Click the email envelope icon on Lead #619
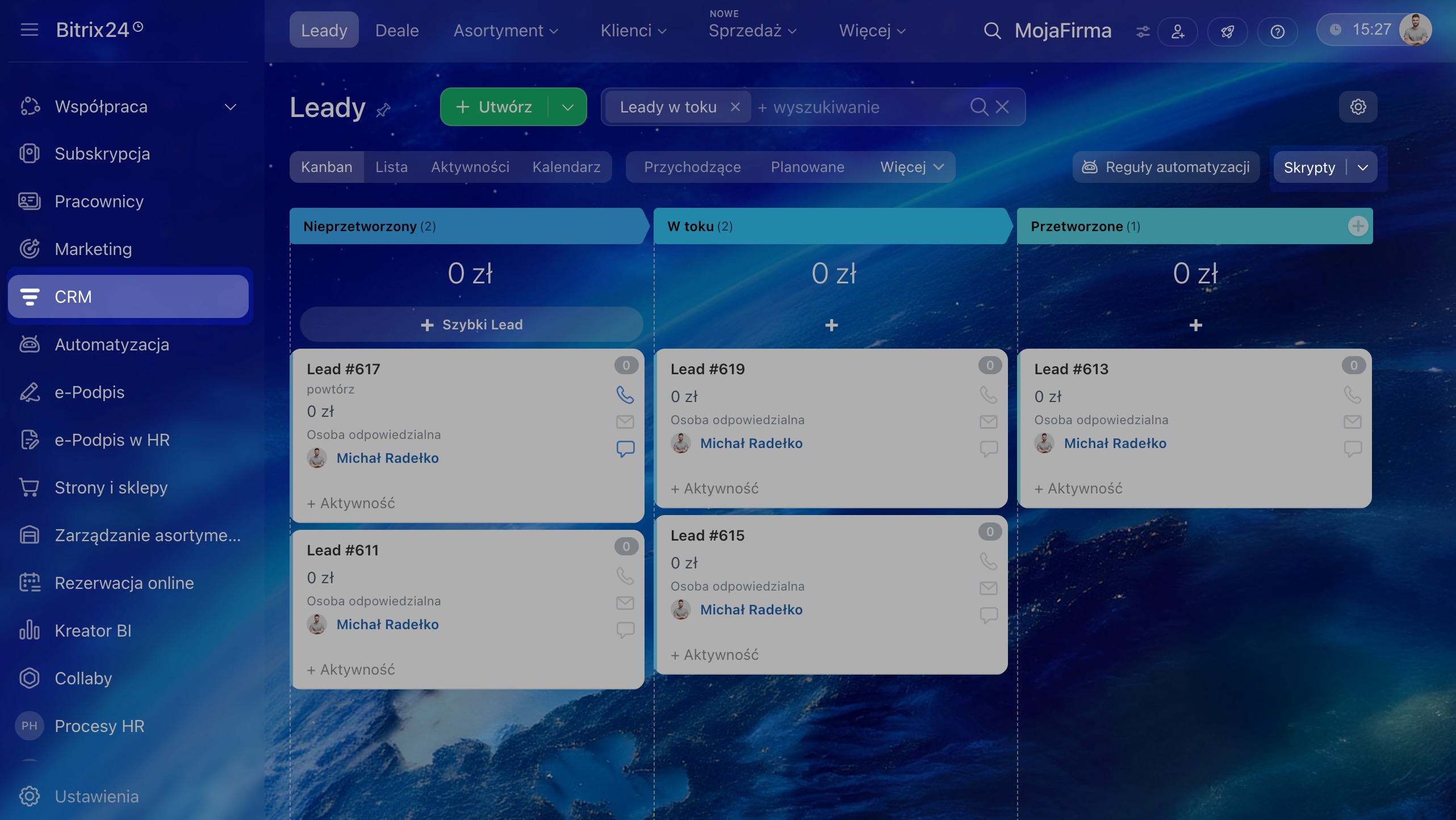The width and height of the screenshot is (1456, 820). pyautogui.click(x=988, y=422)
